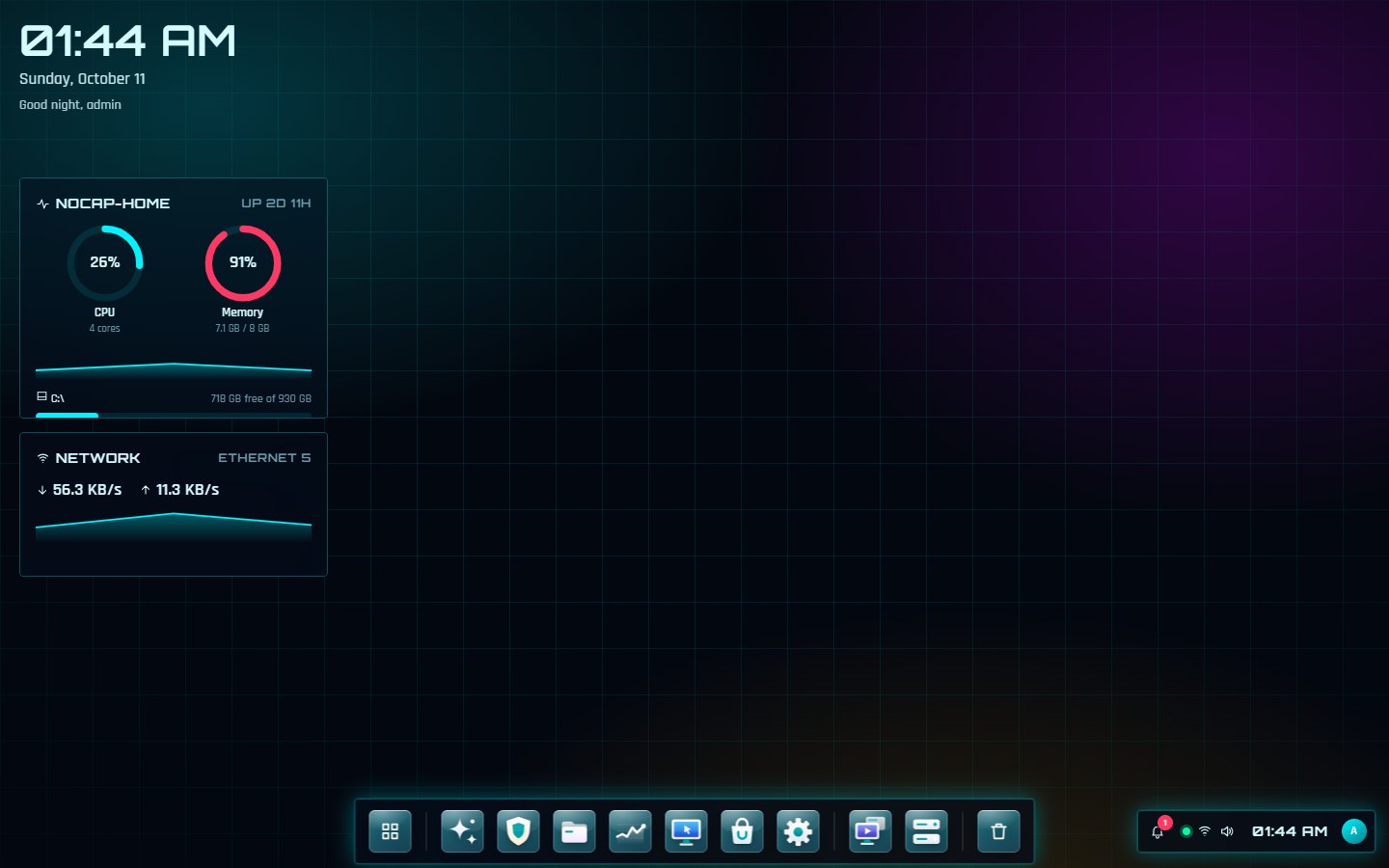Click the 01:44 AM tray clock
This screenshot has height=868, width=1389.
point(1290,831)
